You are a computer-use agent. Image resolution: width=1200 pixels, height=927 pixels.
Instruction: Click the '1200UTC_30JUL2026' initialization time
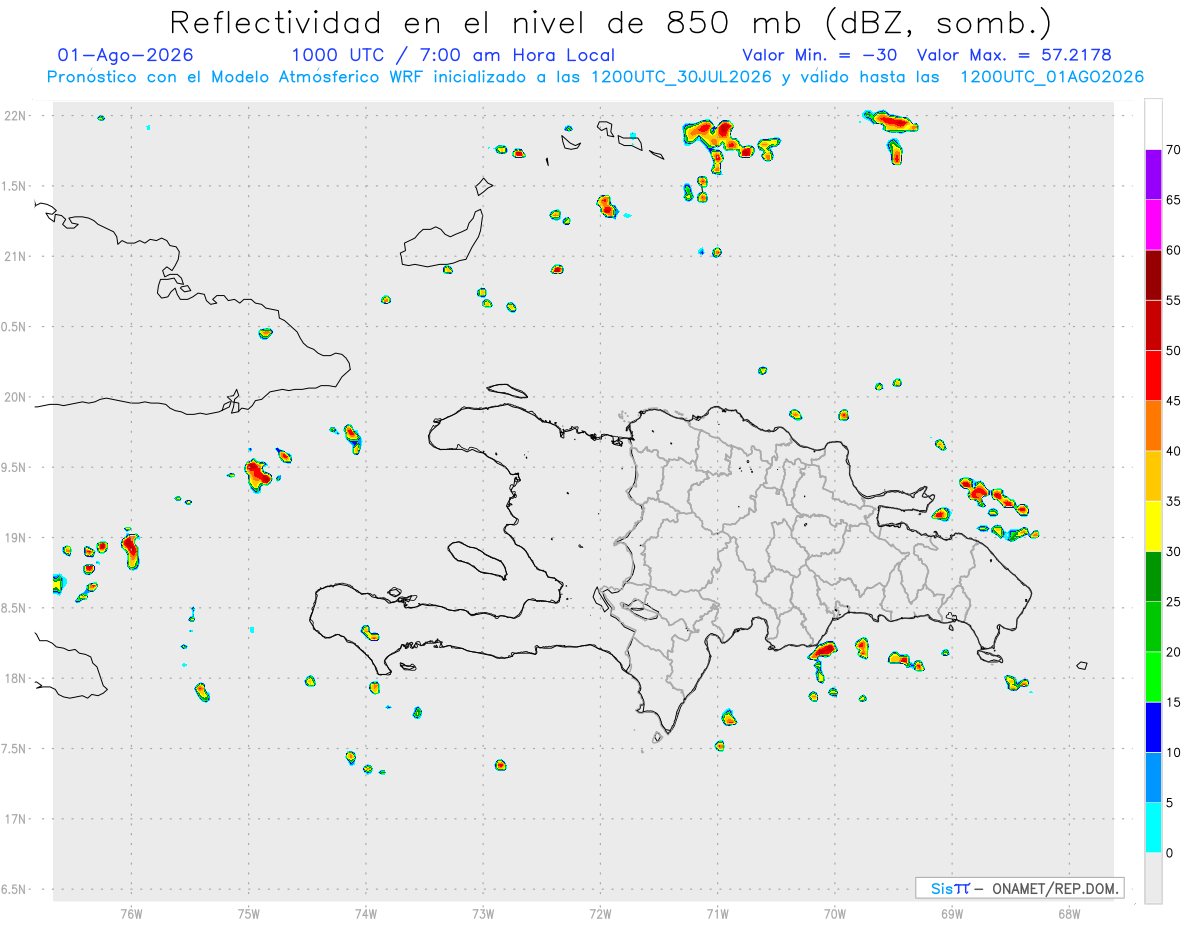pos(681,77)
